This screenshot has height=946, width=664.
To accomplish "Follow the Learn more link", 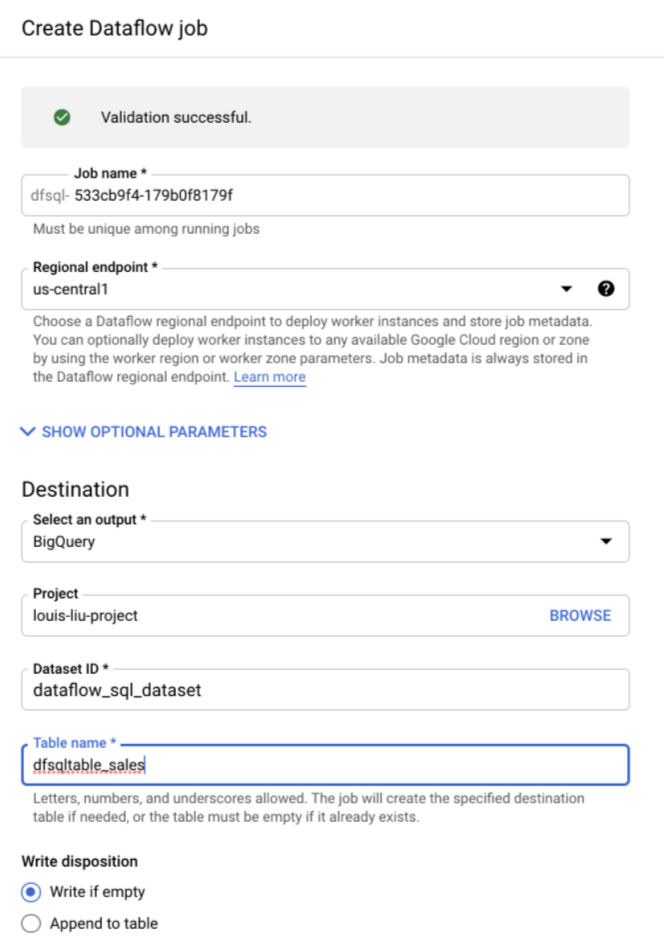I will 269,377.
